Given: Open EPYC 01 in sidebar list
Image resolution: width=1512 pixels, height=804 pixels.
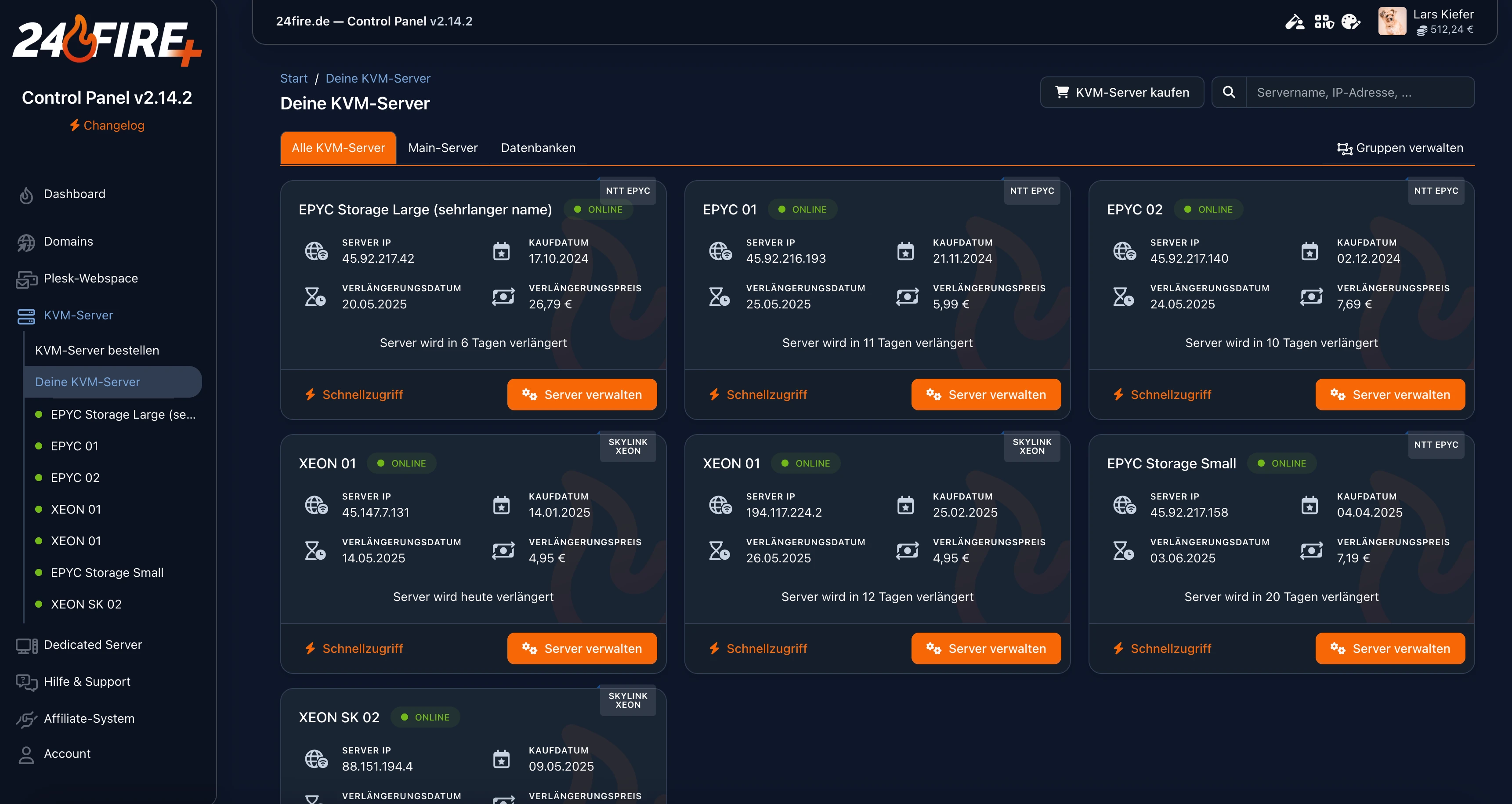Looking at the screenshot, I should (75, 446).
